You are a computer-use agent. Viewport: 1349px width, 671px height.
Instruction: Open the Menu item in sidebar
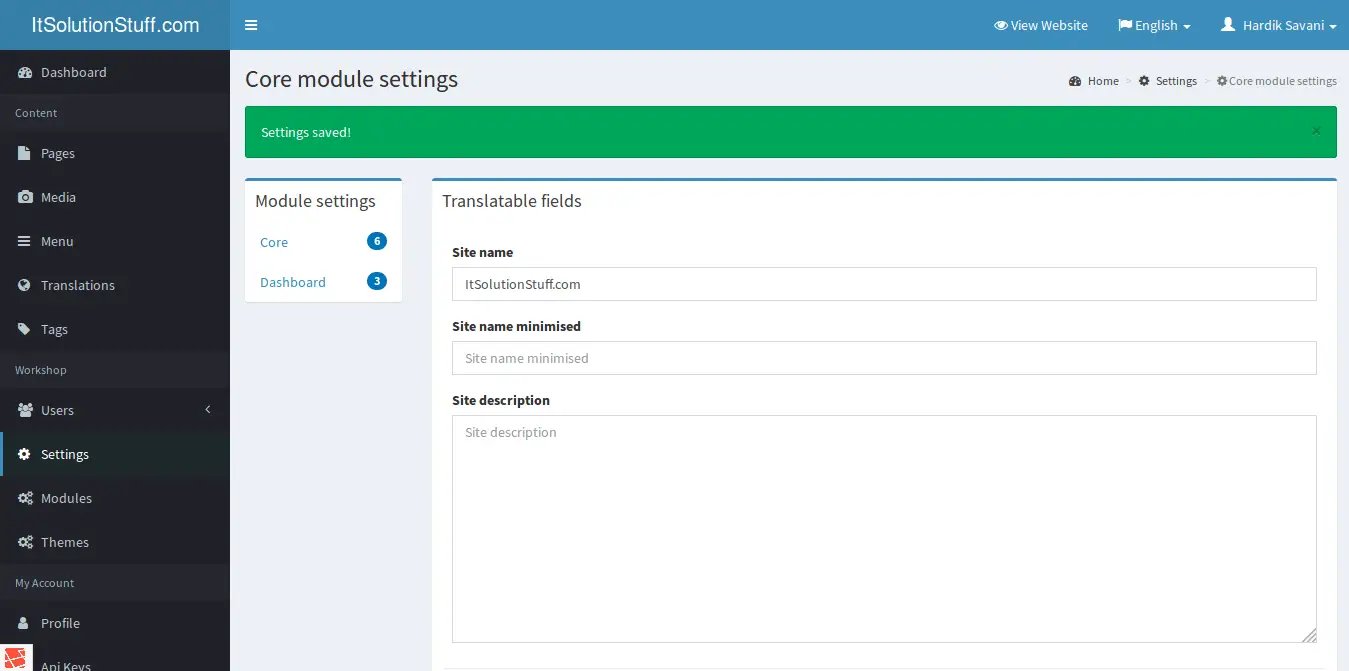tap(57, 241)
